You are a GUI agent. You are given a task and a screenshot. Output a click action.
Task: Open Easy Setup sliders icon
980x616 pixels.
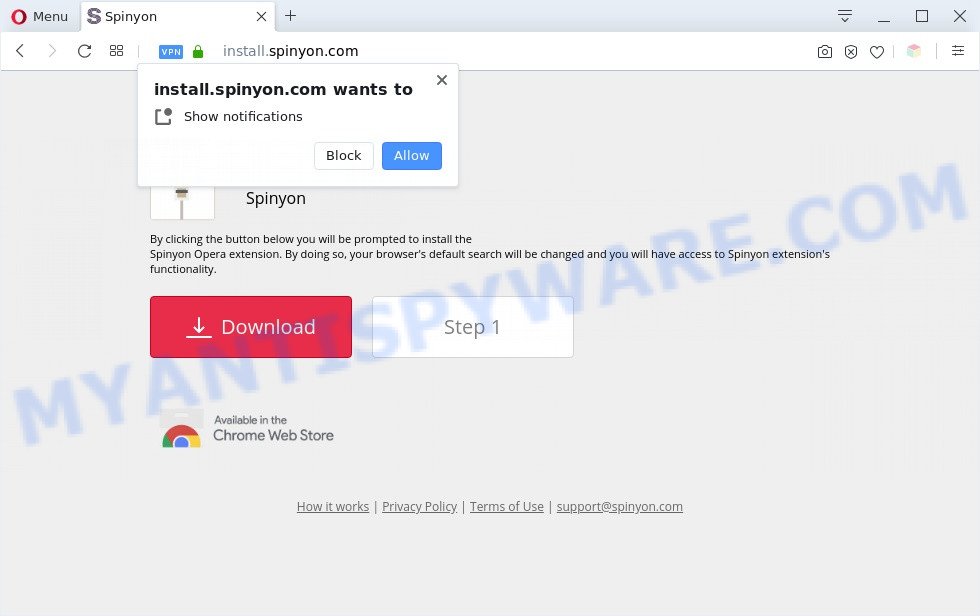(958, 51)
